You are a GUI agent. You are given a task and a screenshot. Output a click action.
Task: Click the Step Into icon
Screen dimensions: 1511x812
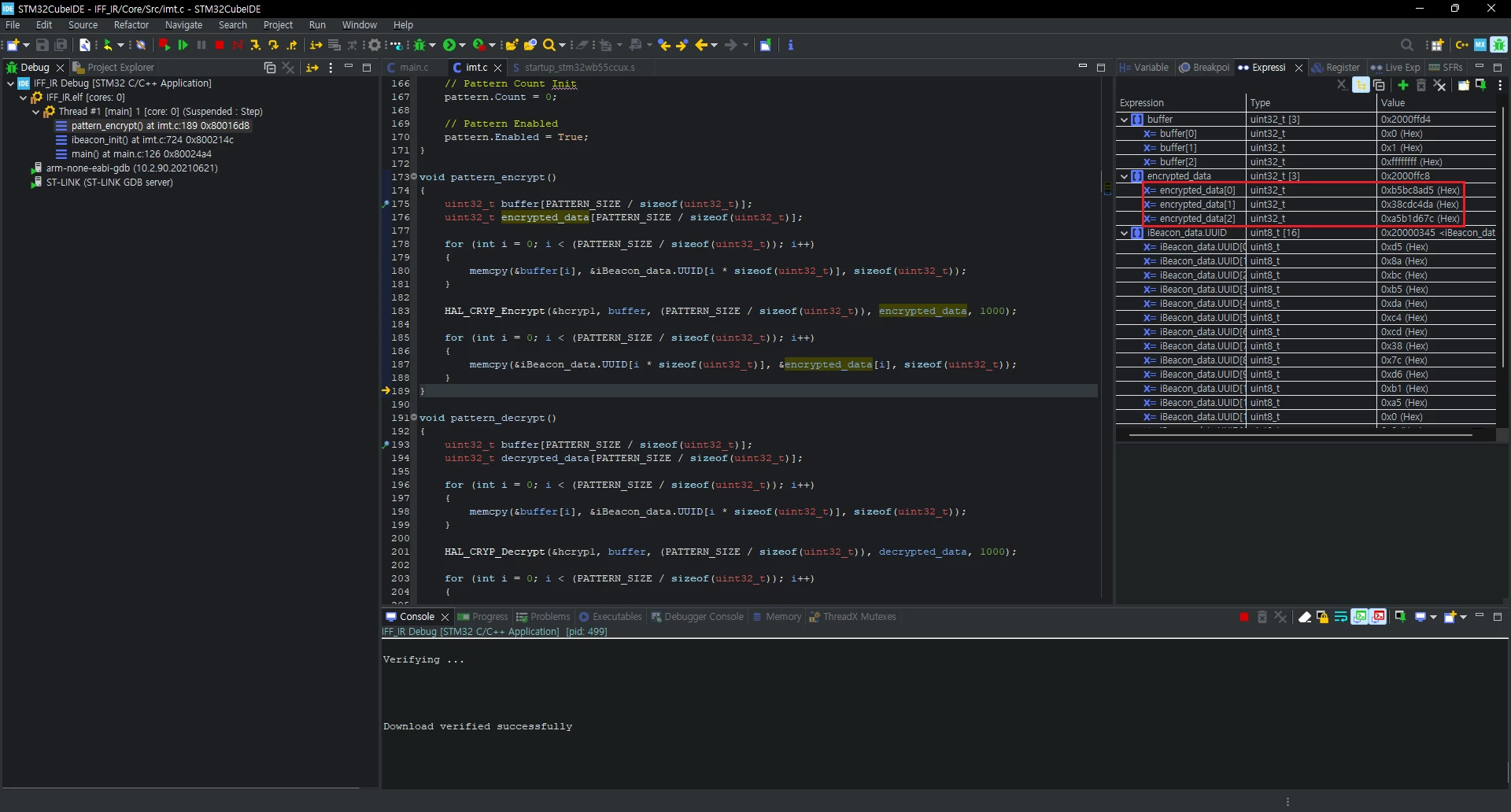click(255, 46)
